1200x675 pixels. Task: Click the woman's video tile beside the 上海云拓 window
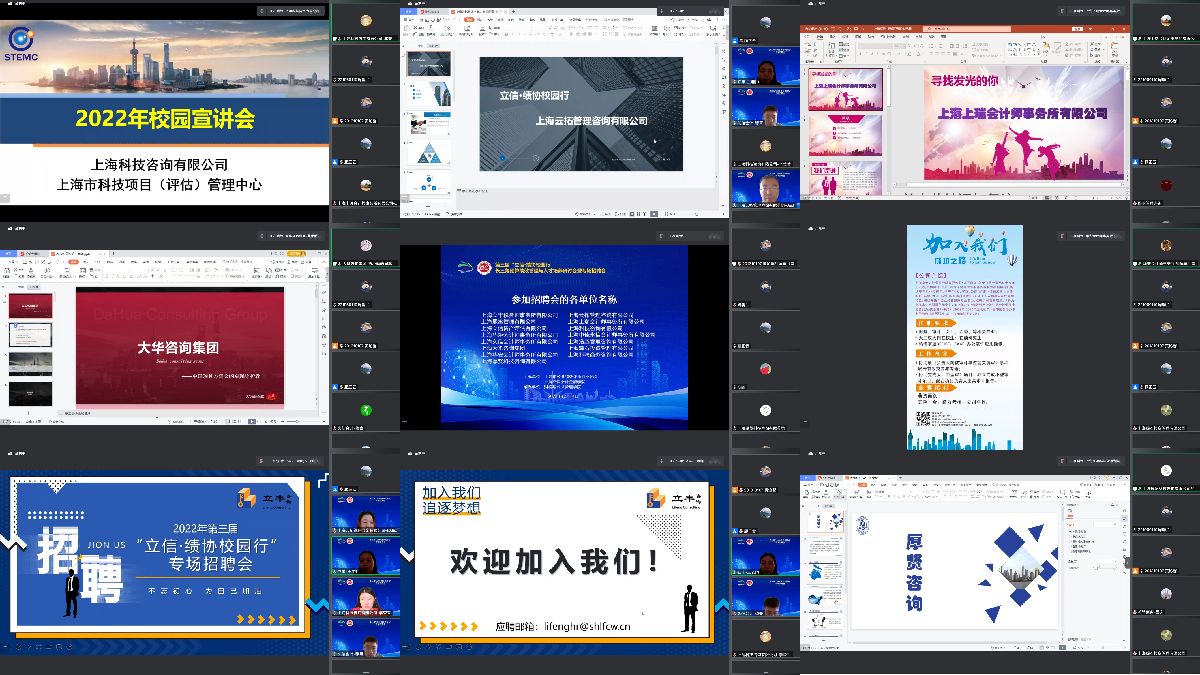(766, 66)
